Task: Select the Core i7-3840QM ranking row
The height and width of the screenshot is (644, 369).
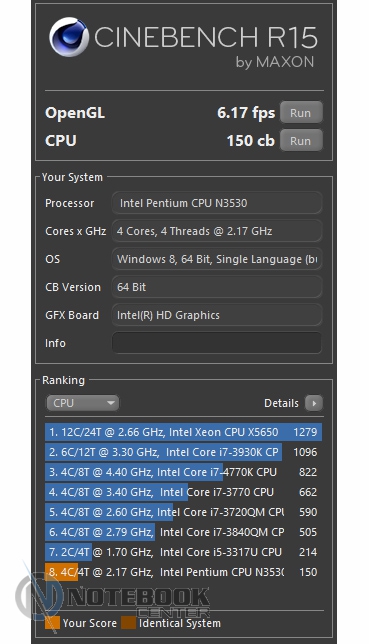Action: [x=183, y=532]
